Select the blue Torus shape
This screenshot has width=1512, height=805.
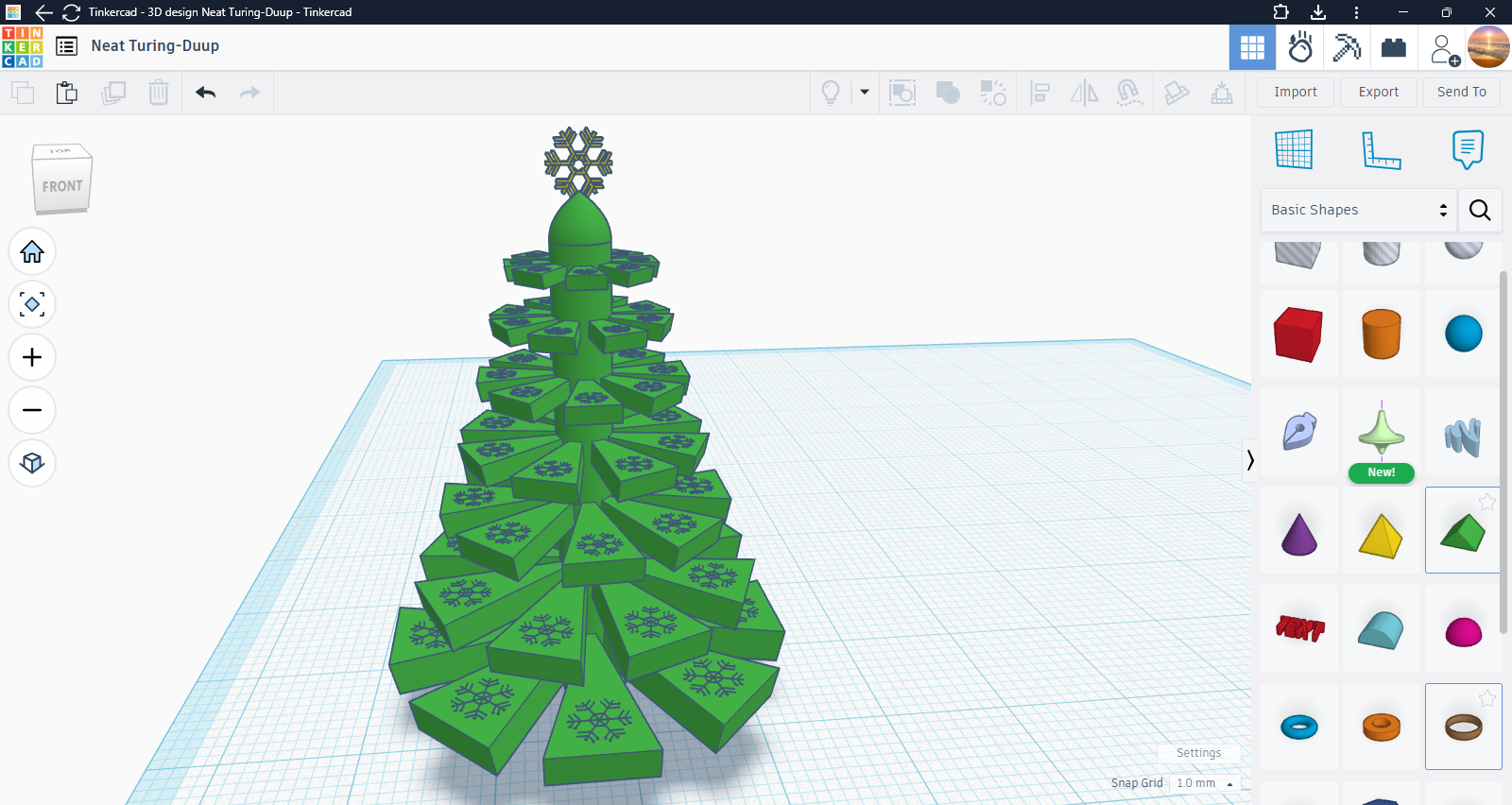point(1299,728)
